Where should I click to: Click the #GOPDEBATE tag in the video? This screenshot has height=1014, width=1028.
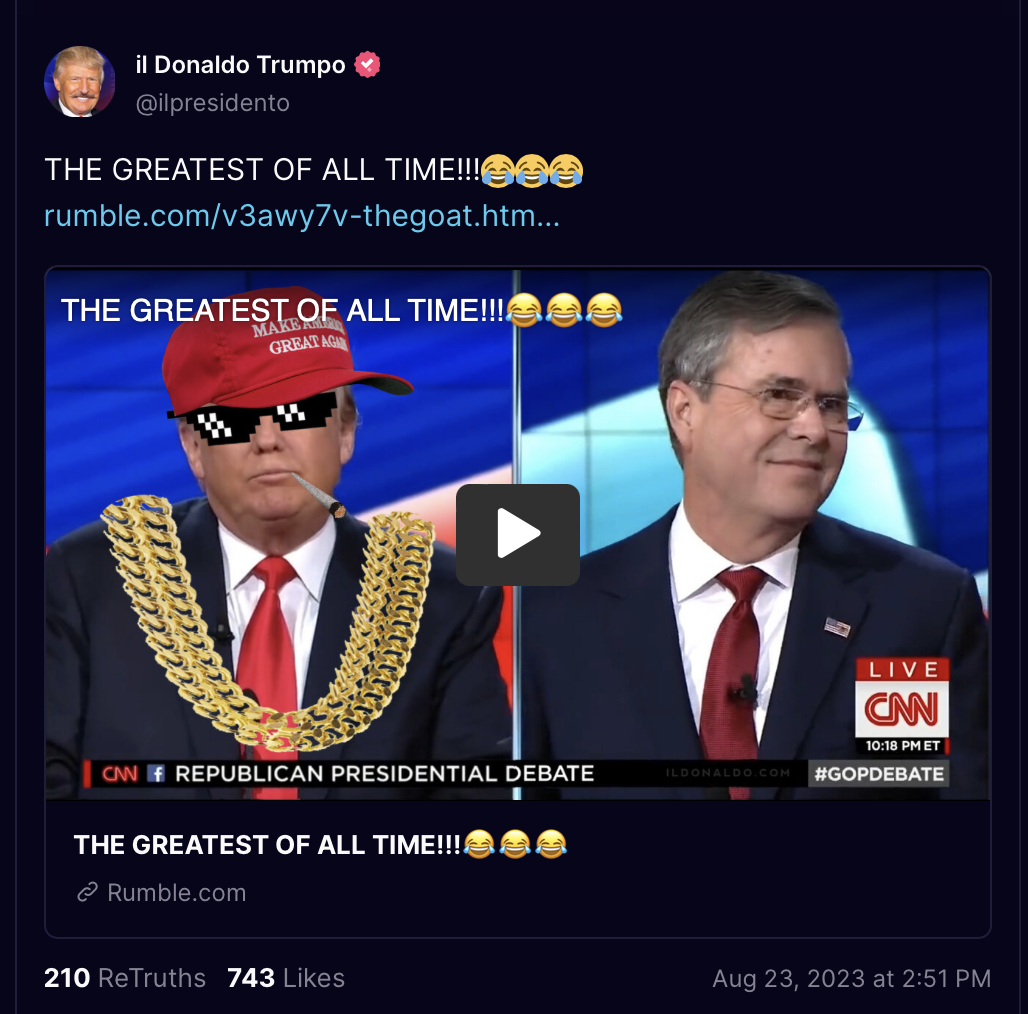click(879, 773)
